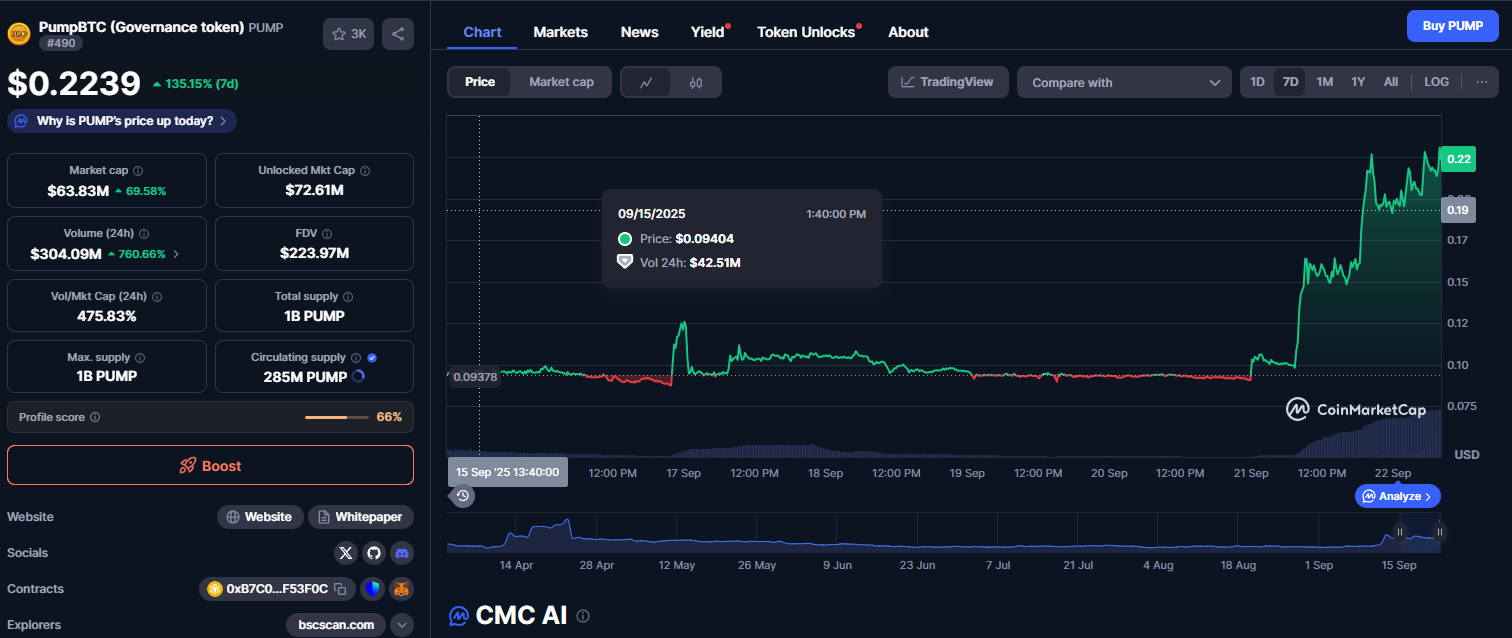
Task: Expand the Volume (24h) details arrow
Action: pos(177,254)
